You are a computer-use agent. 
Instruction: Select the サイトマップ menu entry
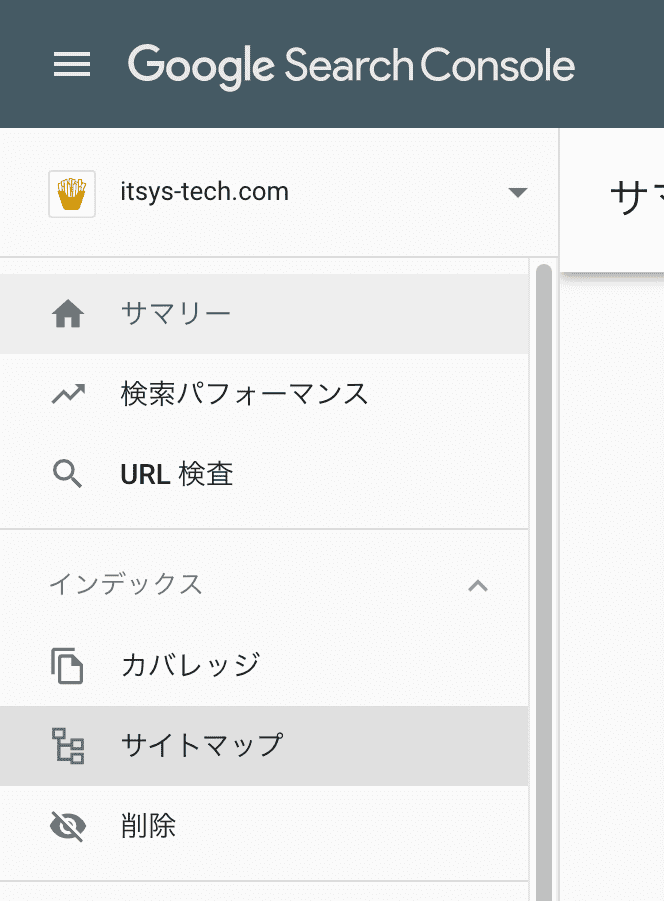coord(264,745)
